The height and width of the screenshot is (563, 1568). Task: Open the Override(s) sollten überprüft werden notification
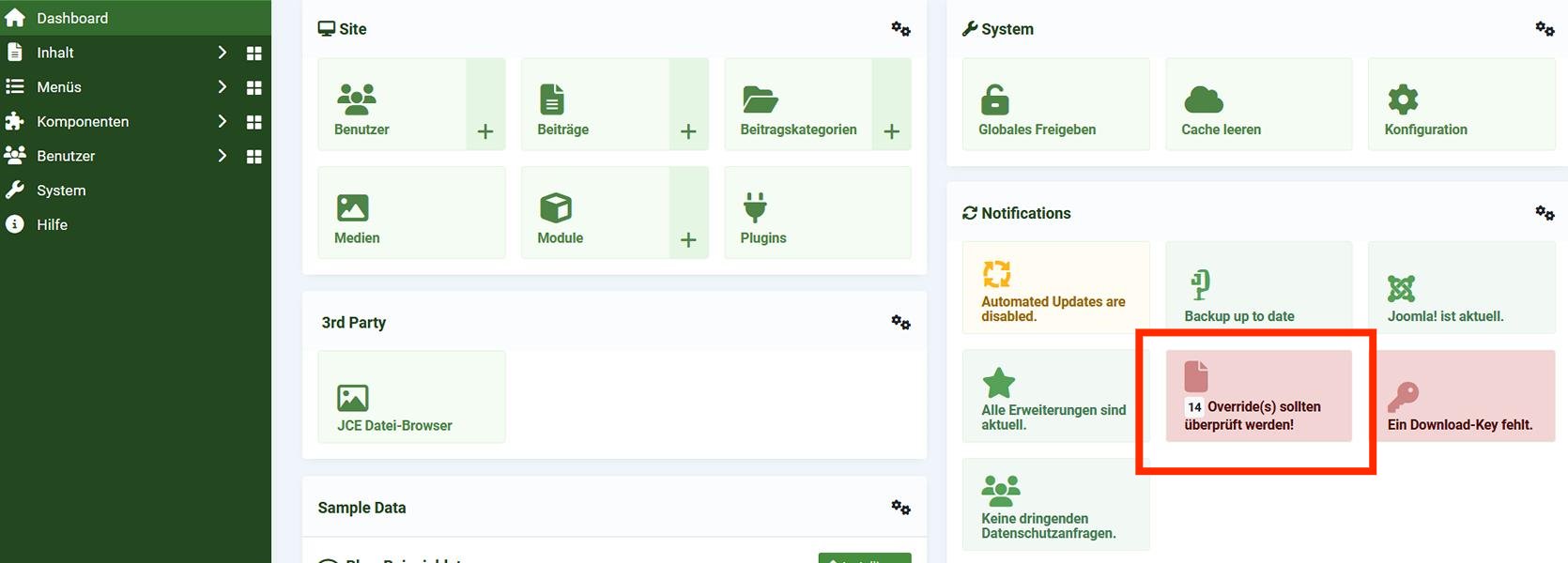(1258, 397)
